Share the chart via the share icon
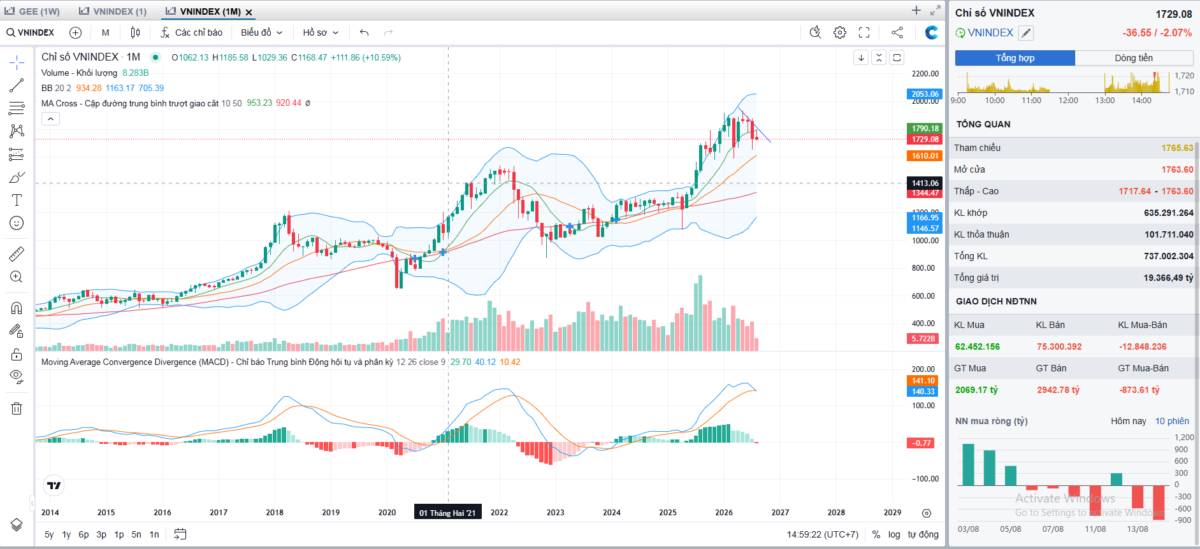The width and height of the screenshot is (1200, 549). pos(898,32)
